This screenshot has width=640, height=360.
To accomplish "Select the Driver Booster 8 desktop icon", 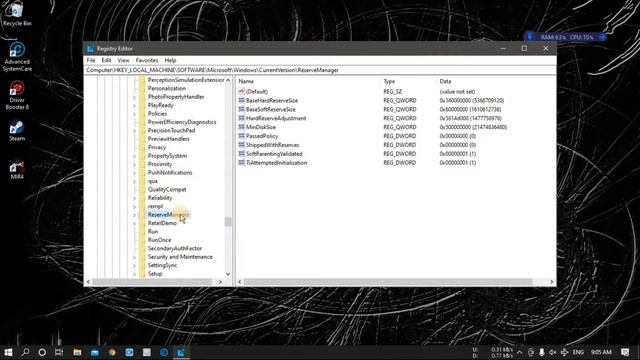I will (x=17, y=95).
